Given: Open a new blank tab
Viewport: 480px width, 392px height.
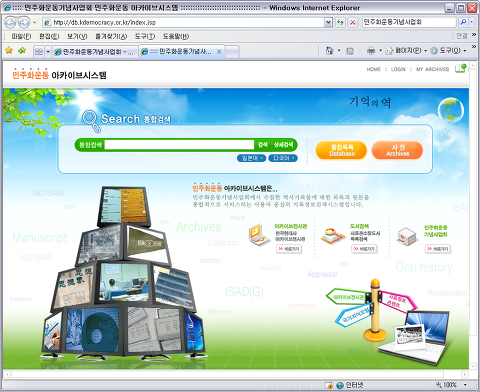Looking at the screenshot, I should [232, 52].
